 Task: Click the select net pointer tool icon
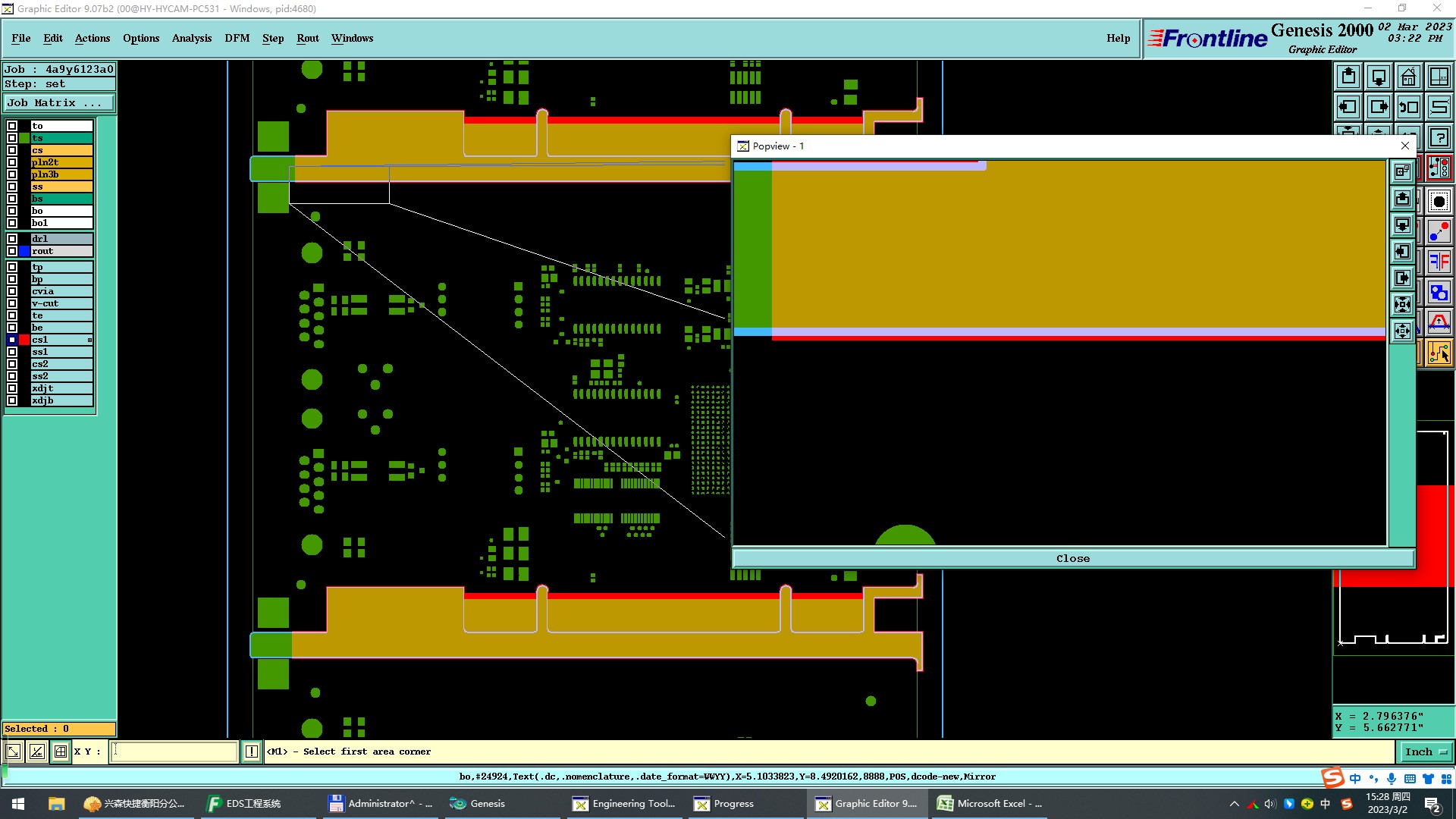[1439, 353]
